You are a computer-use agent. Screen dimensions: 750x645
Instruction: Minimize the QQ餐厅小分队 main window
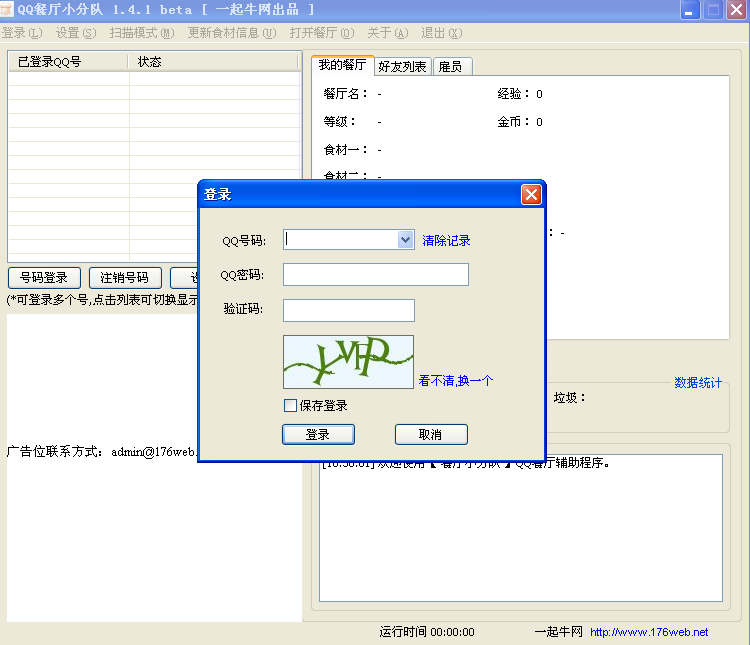point(689,10)
